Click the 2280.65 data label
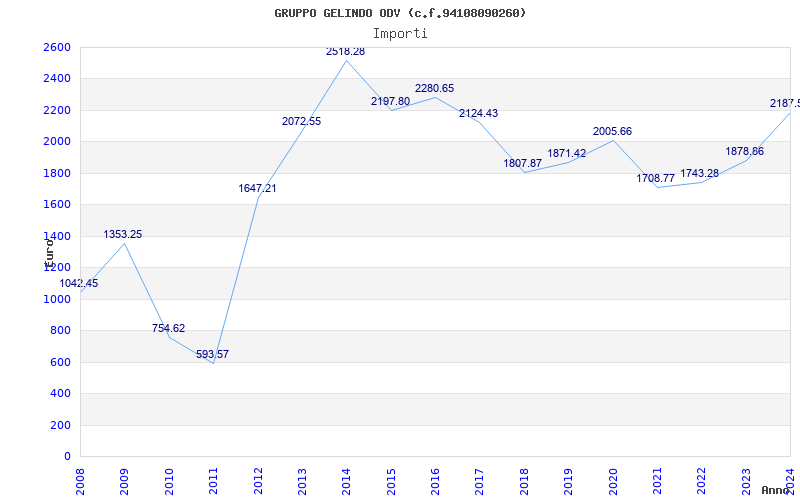The height and width of the screenshot is (500, 800). pyautogui.click(x=434, y=88)
